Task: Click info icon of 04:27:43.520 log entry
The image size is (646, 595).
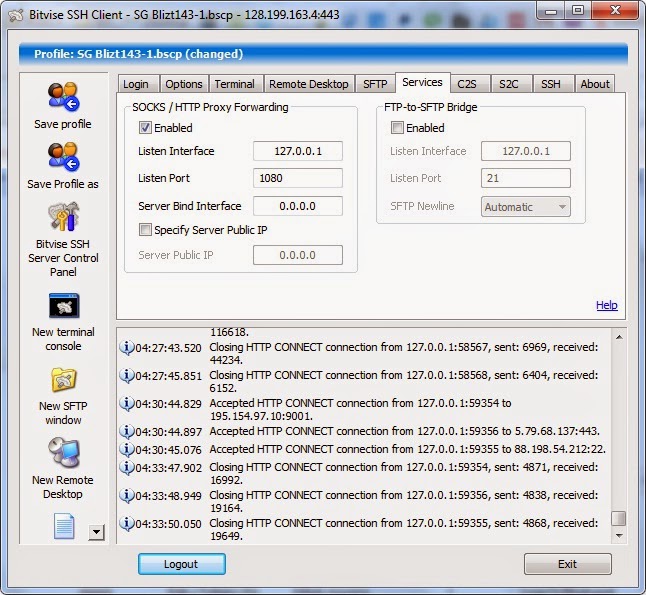Action: tap(127, 347)
